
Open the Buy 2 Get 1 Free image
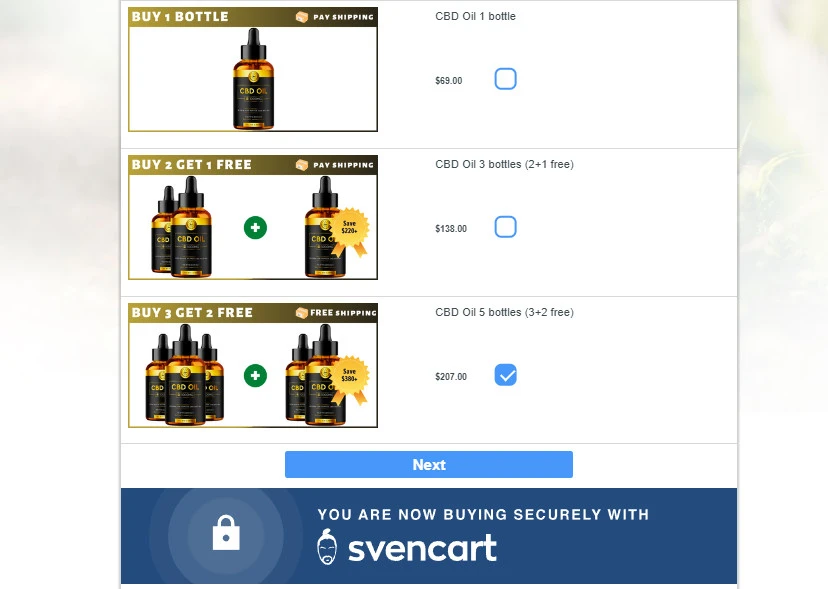[253, 217]
